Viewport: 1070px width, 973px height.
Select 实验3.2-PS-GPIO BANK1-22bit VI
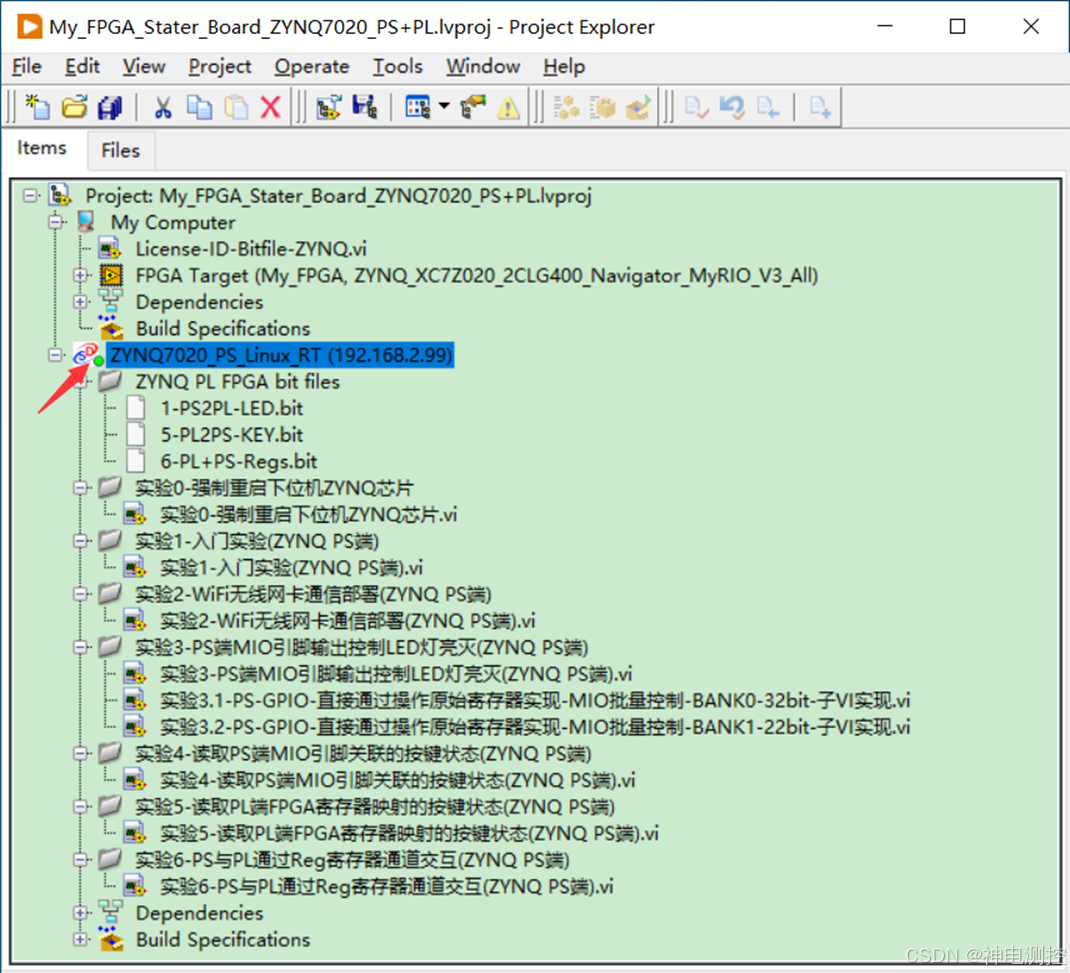[x=534, y=727]
